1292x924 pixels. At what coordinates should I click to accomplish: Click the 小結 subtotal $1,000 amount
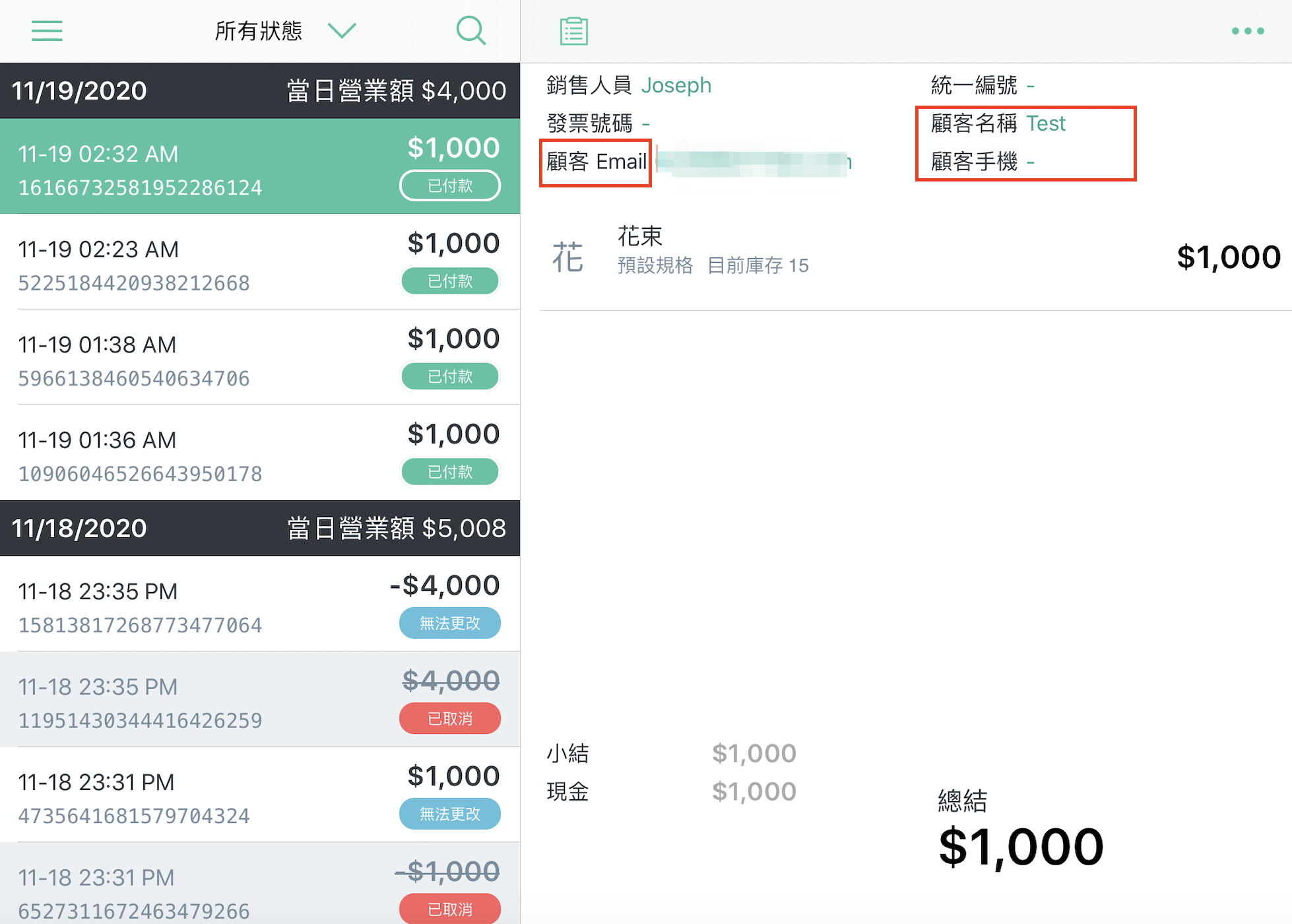click(754, 753)
